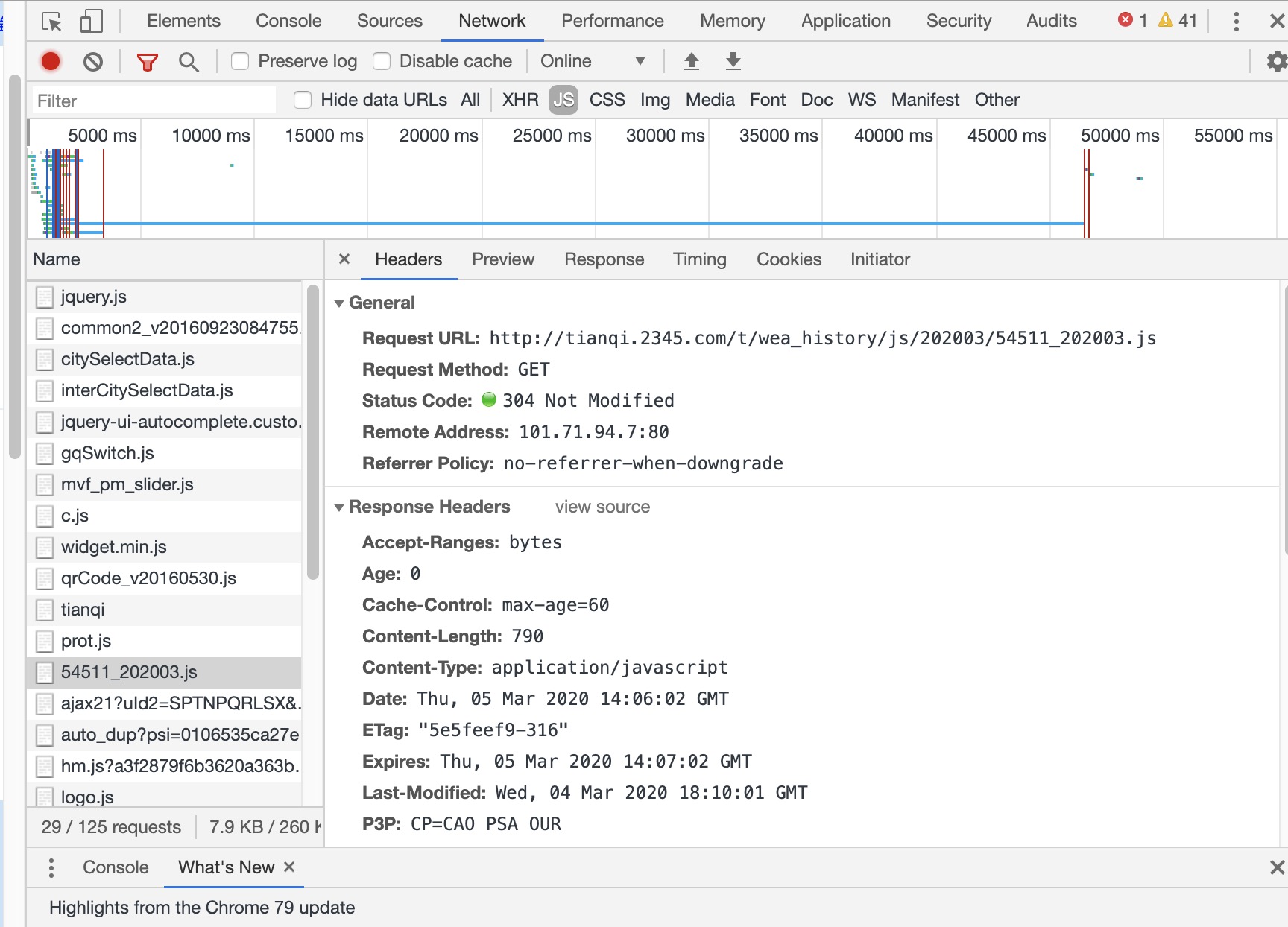
Task: Open the DevTools three-dot menu
Action: click(1236, 22)
